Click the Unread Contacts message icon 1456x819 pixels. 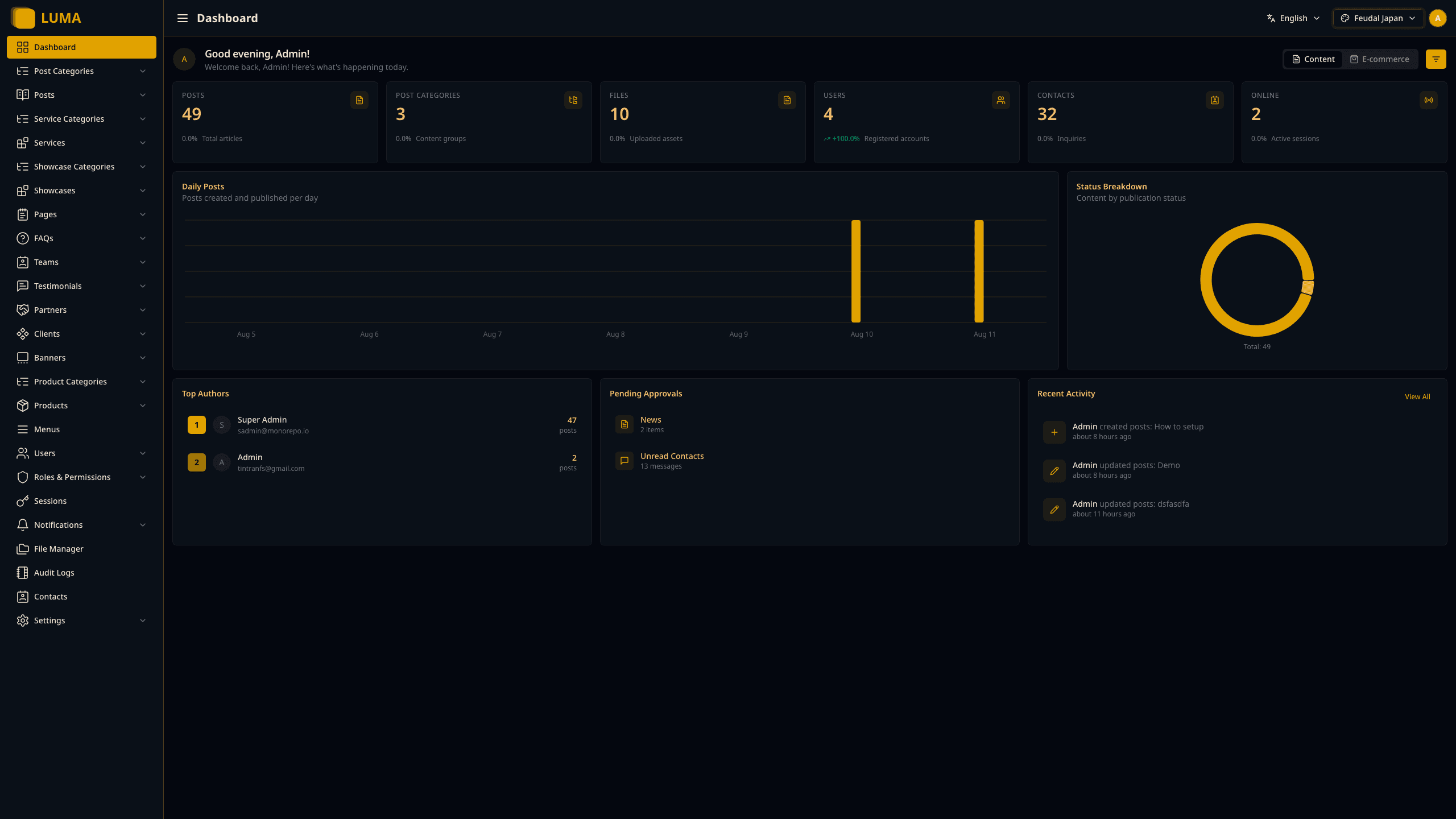(624, 461)
